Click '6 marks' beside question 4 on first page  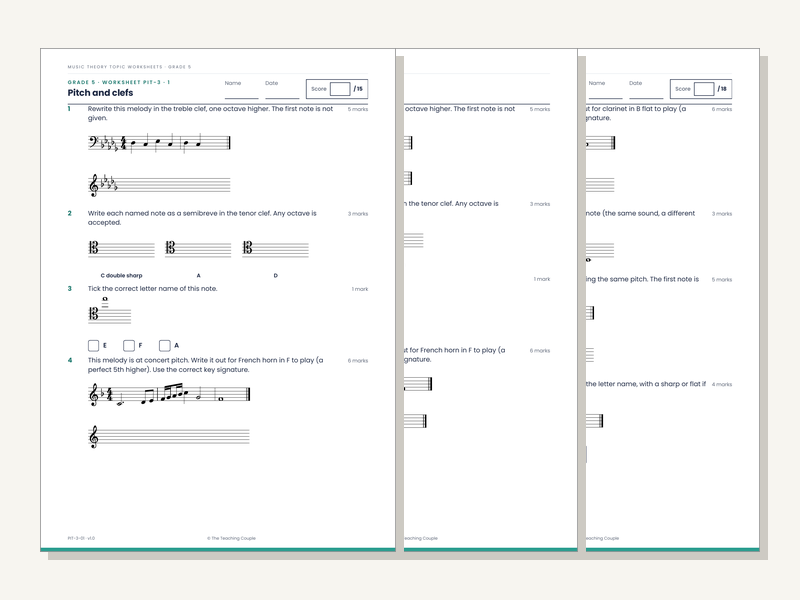coord(358,361)
